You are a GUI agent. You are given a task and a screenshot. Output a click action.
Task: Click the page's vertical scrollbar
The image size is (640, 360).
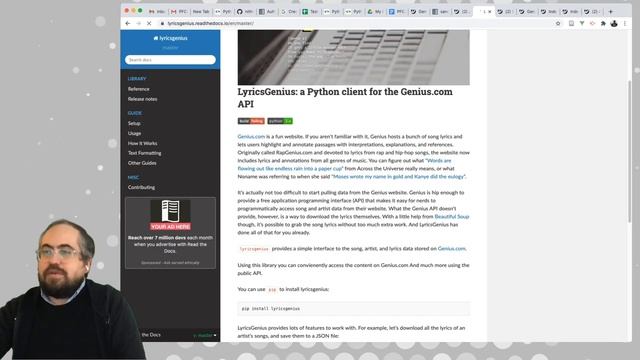pyautogui.click(x=629, y=151)
